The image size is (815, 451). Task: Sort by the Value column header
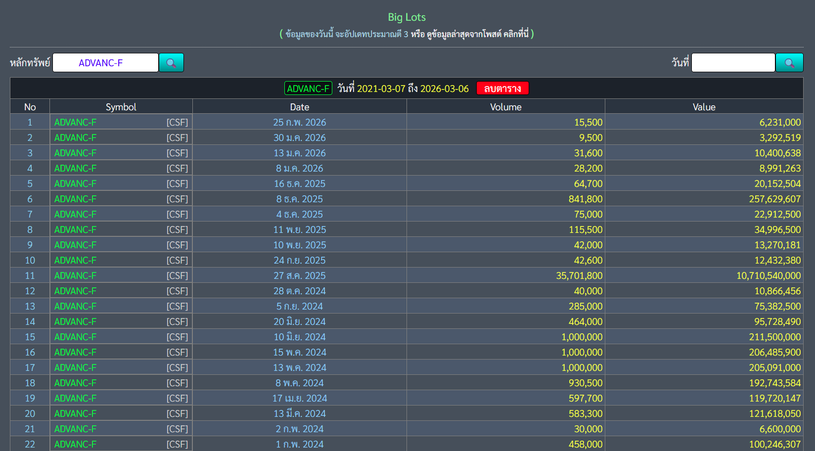pos(704,106)
